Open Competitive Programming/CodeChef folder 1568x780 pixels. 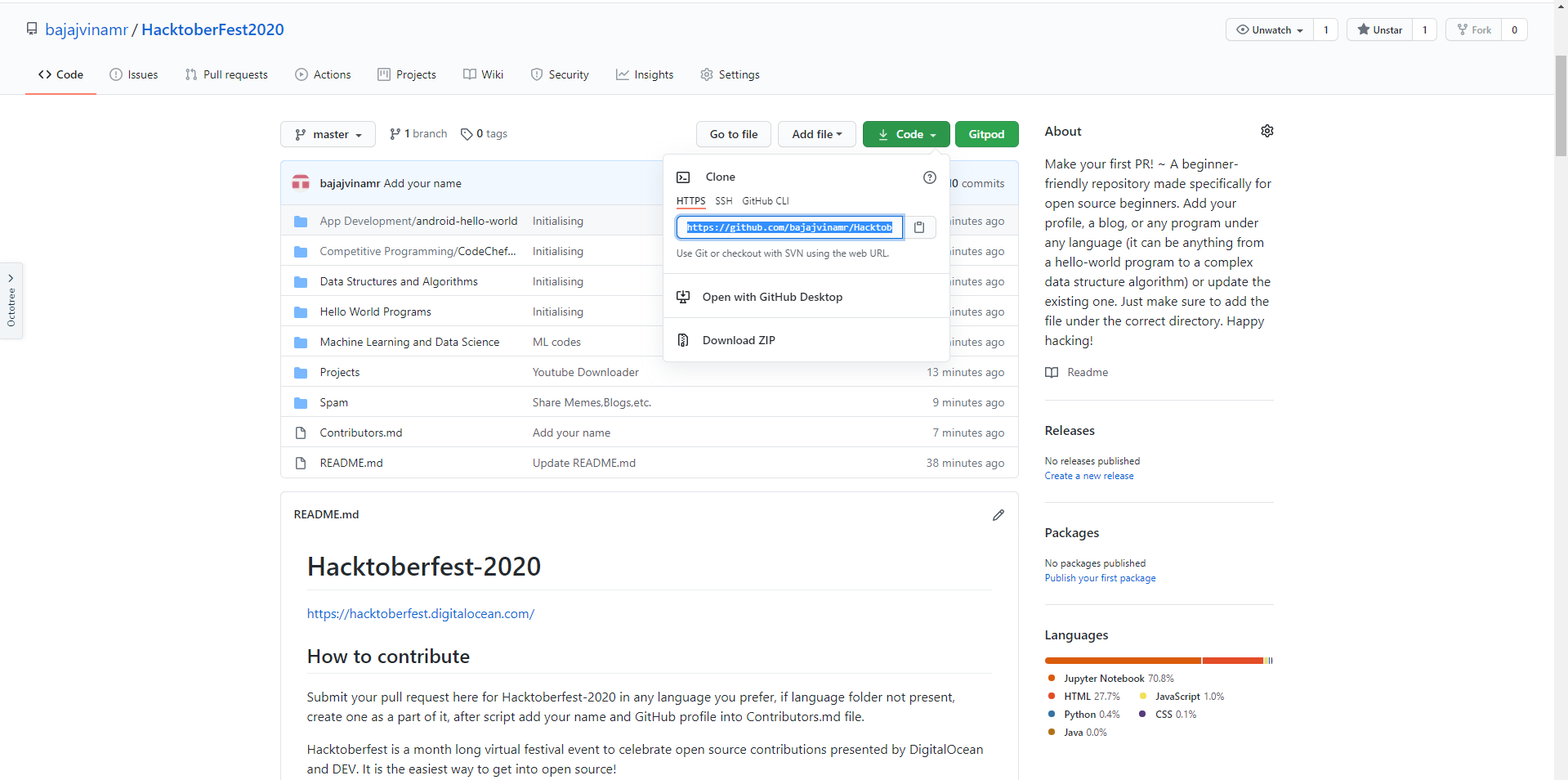click(418, 252)
